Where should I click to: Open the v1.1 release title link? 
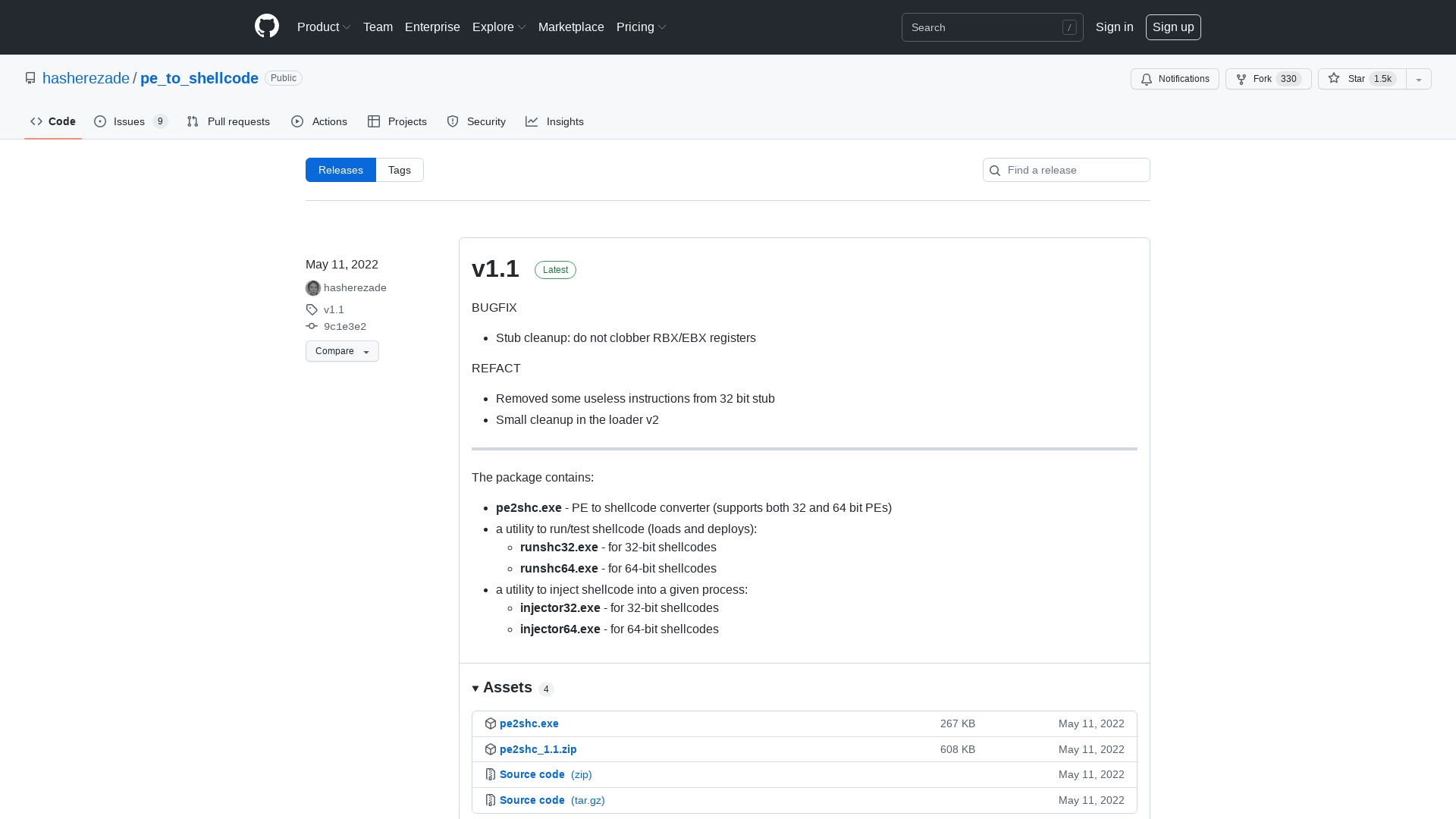point(495,268)
